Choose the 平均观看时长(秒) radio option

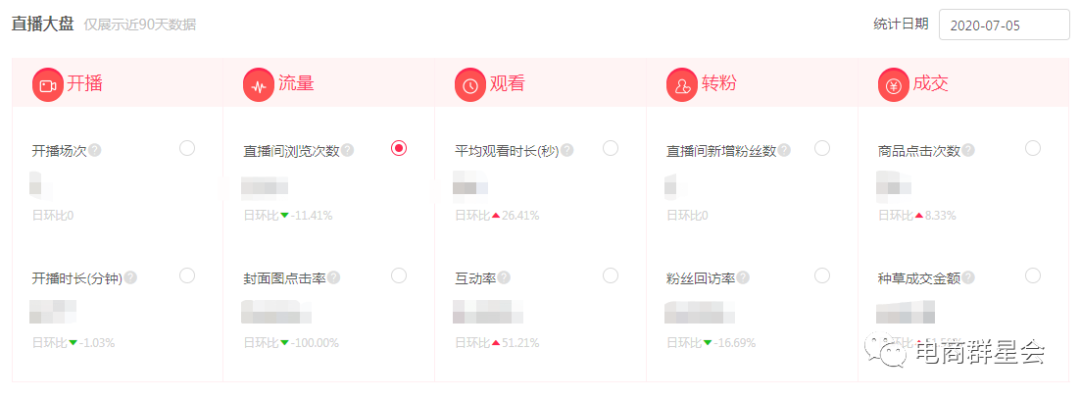click(610, 148)
